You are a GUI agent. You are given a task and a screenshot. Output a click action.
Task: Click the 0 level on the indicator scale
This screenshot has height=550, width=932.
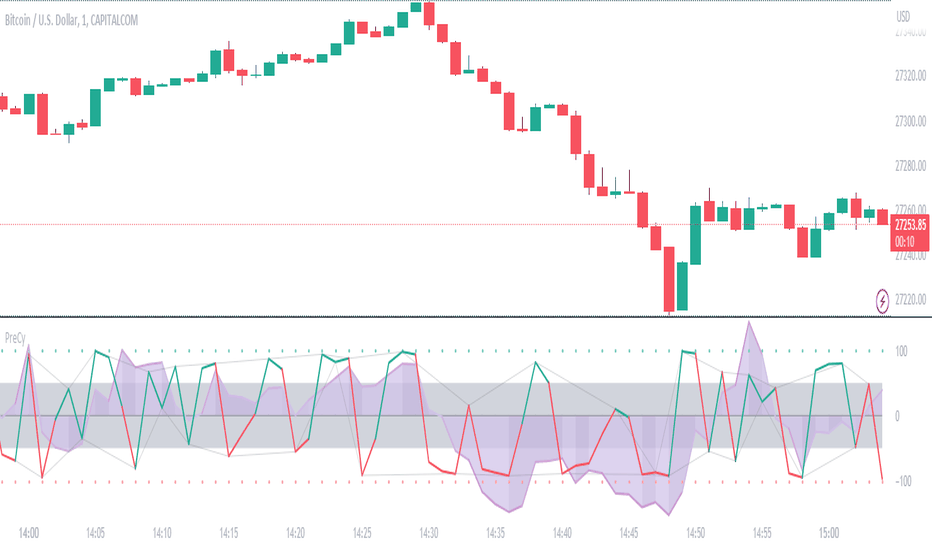898,416
